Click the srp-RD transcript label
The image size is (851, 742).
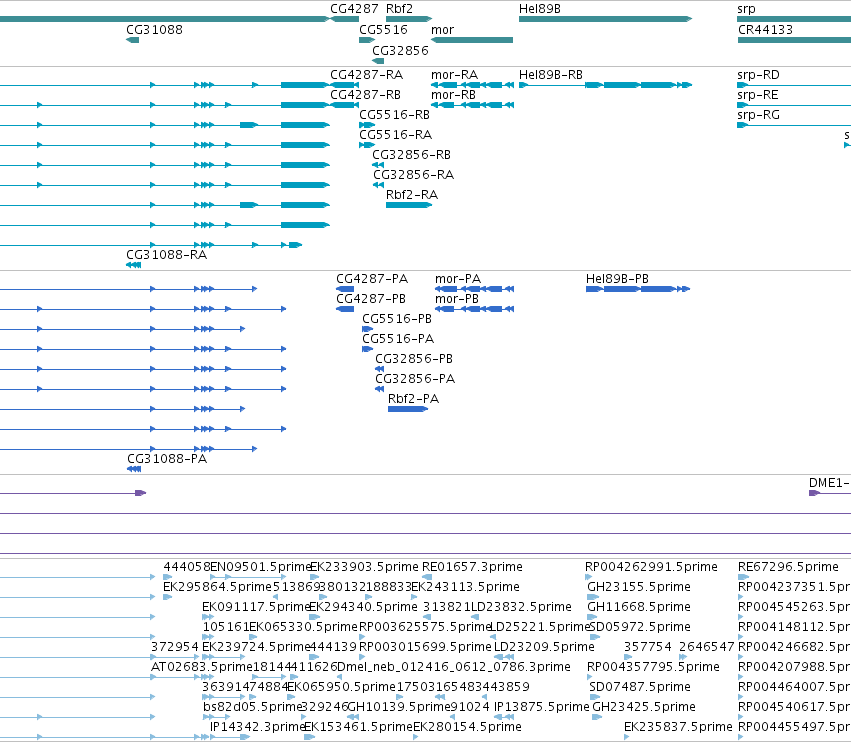tap(758, 75)
